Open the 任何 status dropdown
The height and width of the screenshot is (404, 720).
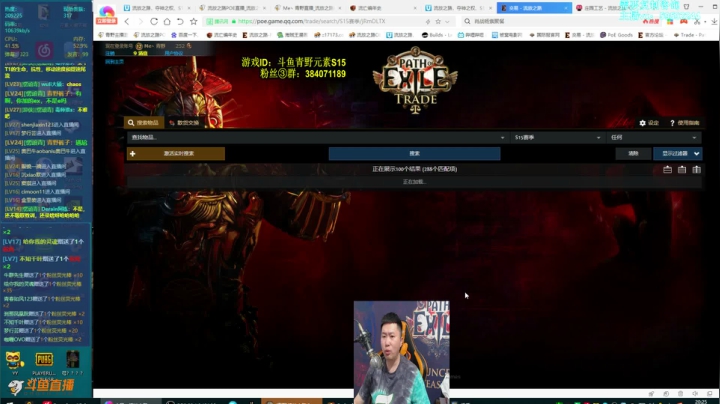pyautogui.click(x=654, y=137)
